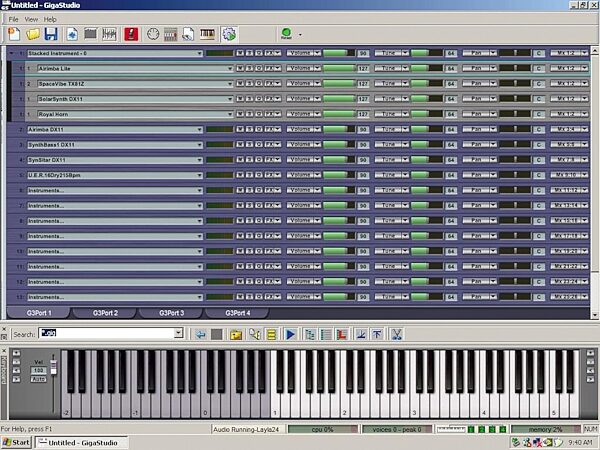Open the Pan dropdown on channel 5 row
600x450 pixels.
point(493,175)
